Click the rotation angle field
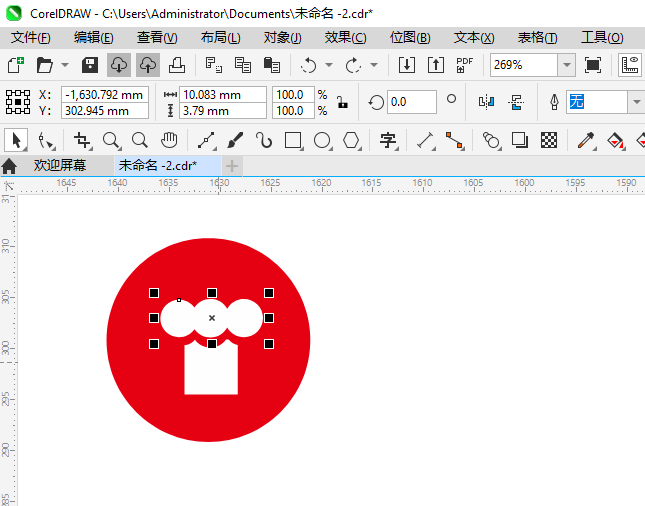Image resolution: width=645 pixels, height=506 pixels. 411,102
